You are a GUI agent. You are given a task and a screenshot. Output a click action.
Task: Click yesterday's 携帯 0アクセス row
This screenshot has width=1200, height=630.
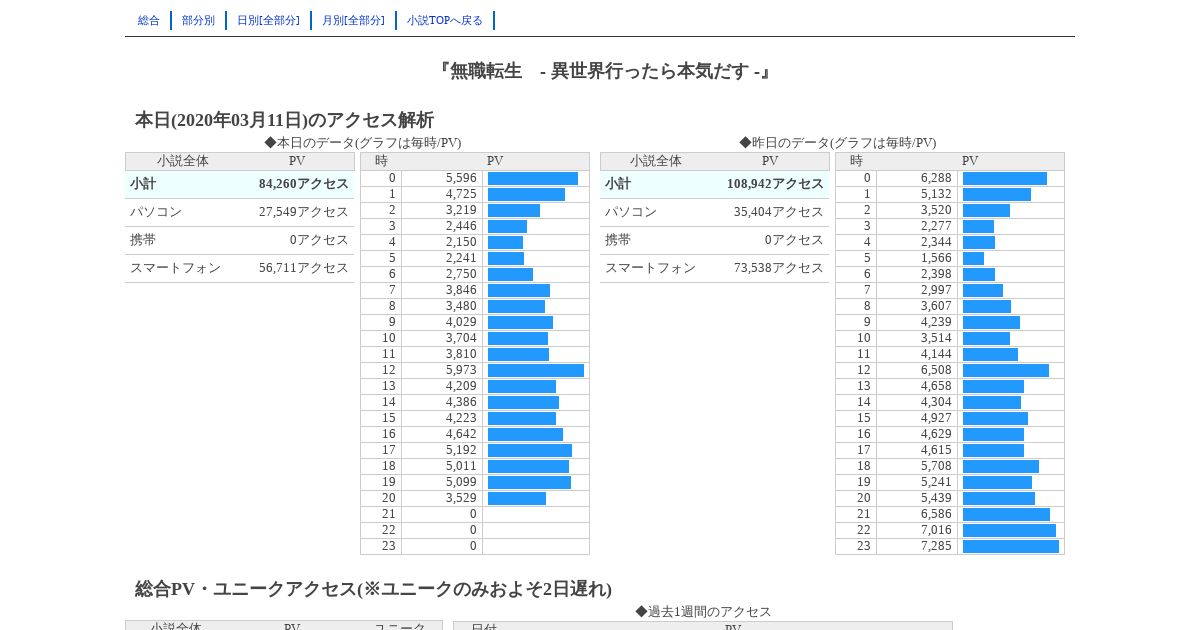[715, 240]
